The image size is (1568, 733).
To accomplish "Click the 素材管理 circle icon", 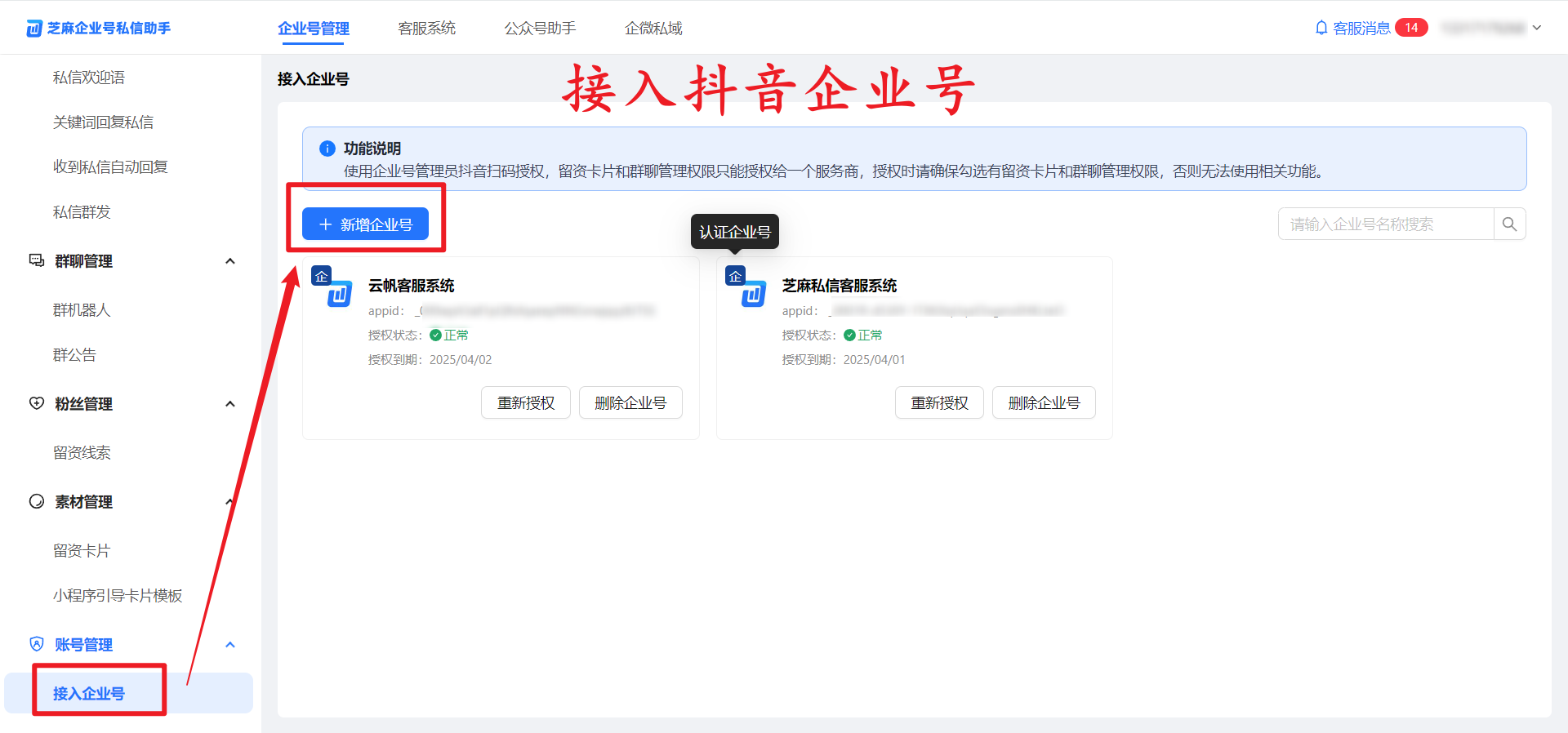I will [x=37, y=501].
